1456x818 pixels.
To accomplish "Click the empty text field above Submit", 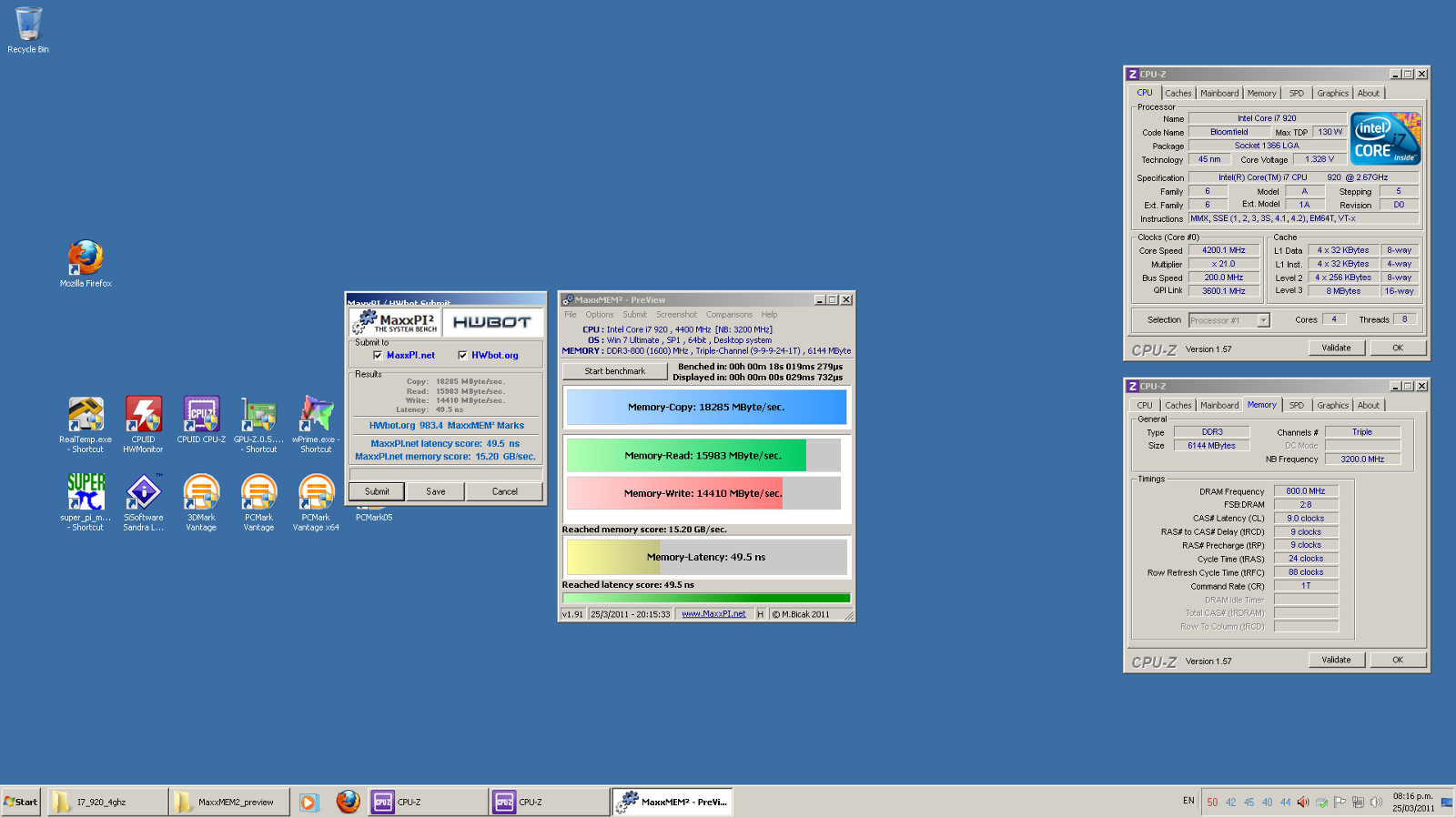I will [x=446, y=474].
